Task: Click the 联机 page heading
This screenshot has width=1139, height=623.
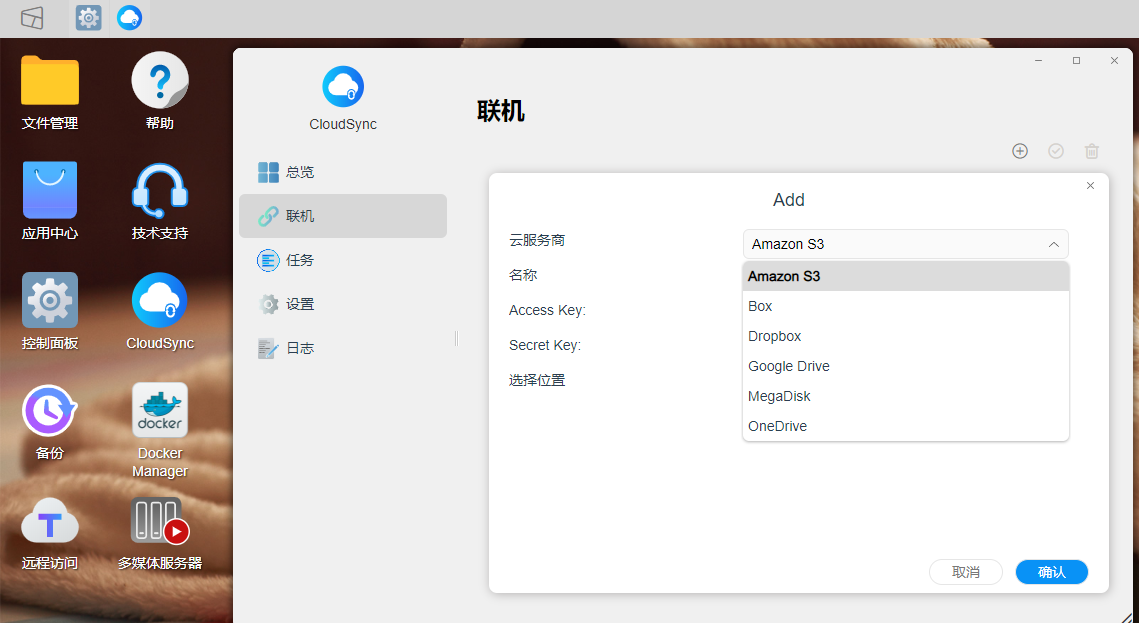Action: (x=500, y=111)
